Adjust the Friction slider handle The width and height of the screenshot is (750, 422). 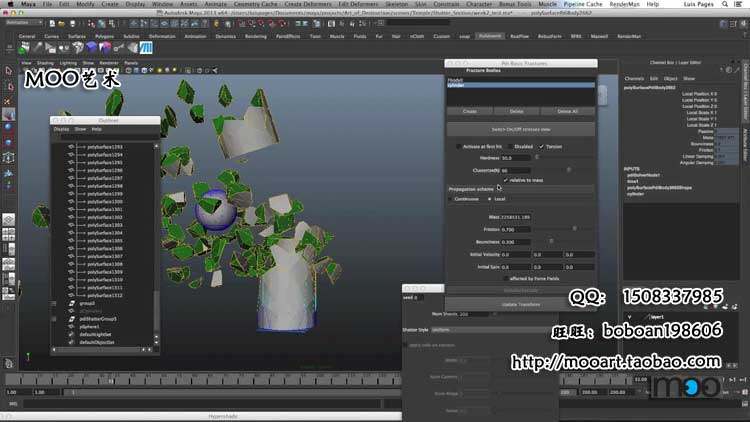(574, 229)
